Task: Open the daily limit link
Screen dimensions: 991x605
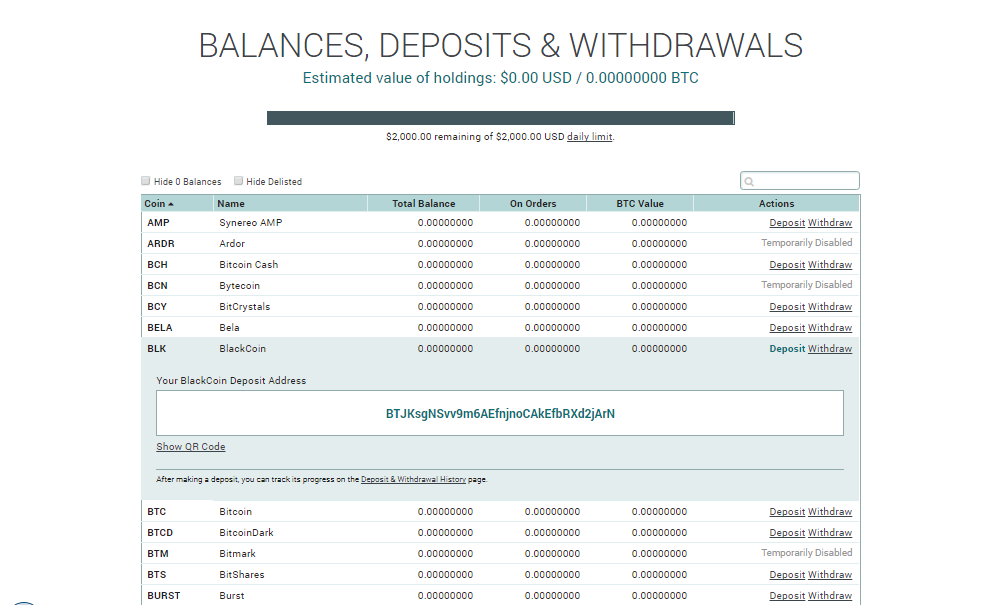Action: coord(589,137)
